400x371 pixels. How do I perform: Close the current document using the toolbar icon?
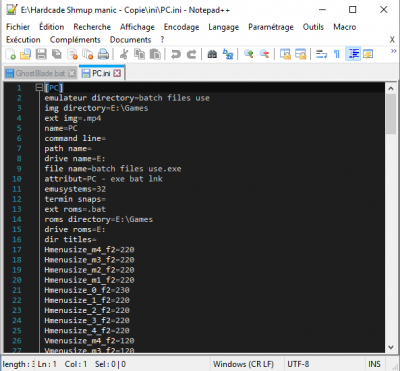click(72, 54)
